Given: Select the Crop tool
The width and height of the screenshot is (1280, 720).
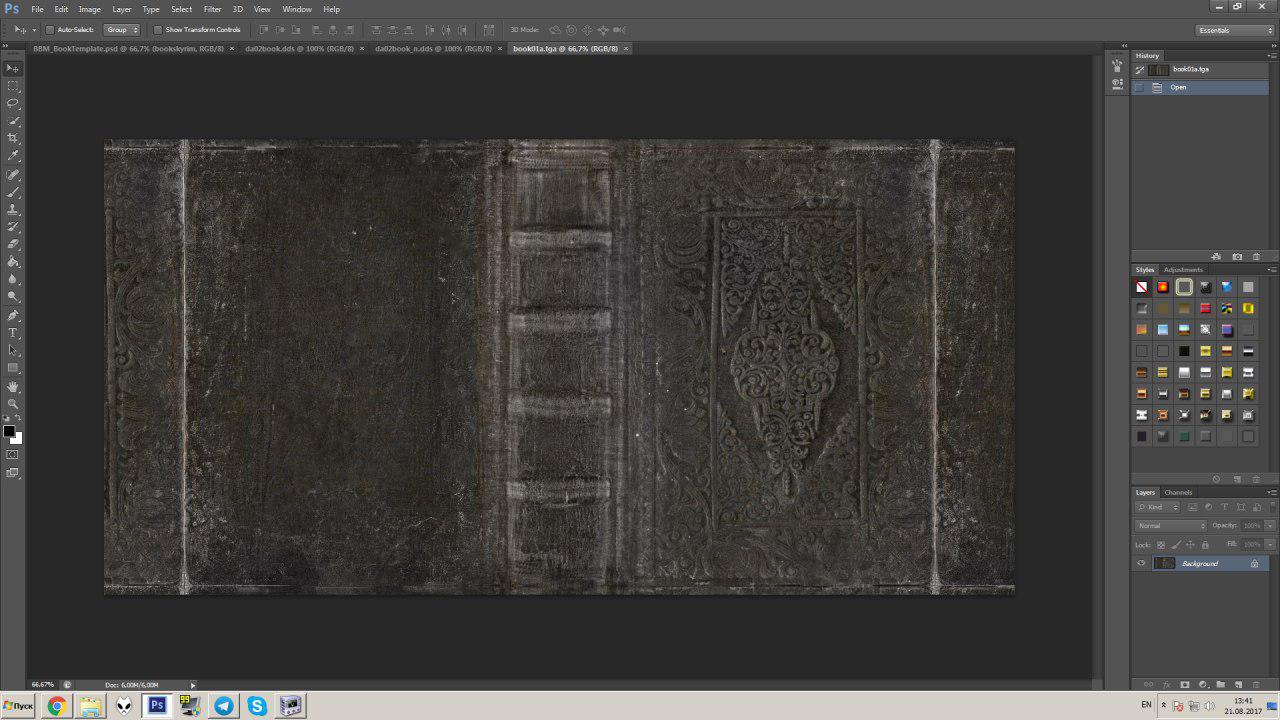Looking at the screenshot, I should tap(13, 138).
